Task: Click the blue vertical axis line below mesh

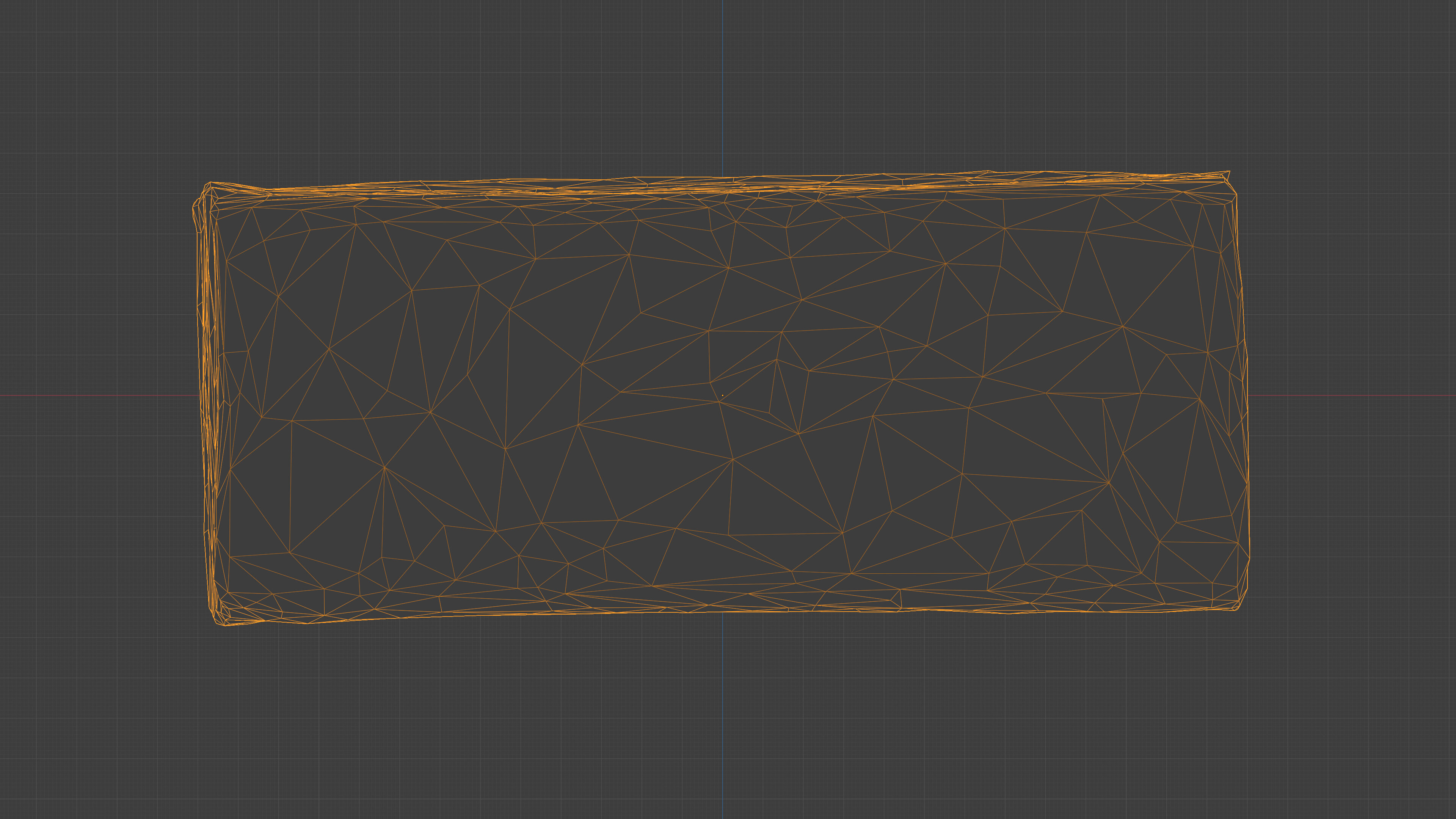Action: click(x=722, y=718)
